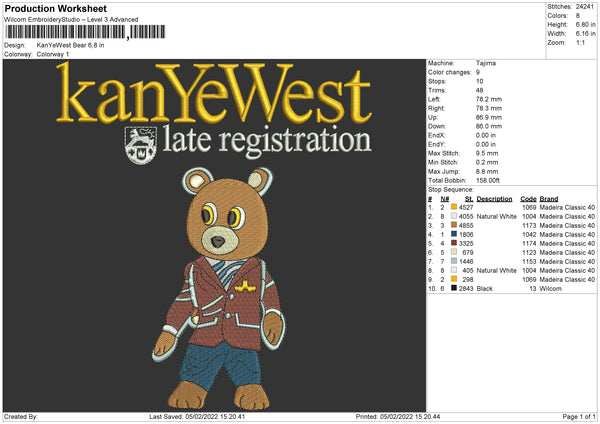Click the Brand column header
Viewport: 600px width, 424px height.
549,199
